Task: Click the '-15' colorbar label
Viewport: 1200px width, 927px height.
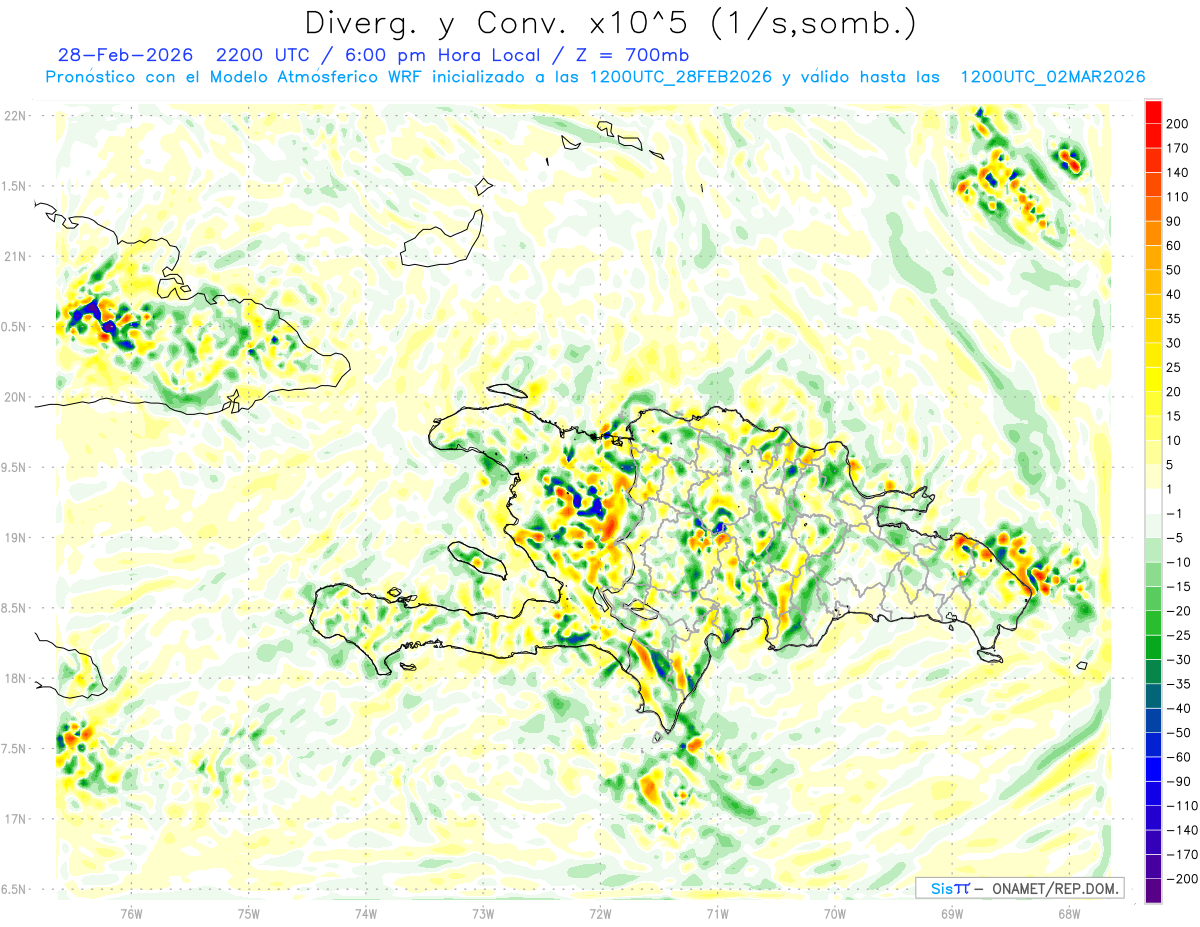Action: pyautogui.click(x=1178, y=586)
